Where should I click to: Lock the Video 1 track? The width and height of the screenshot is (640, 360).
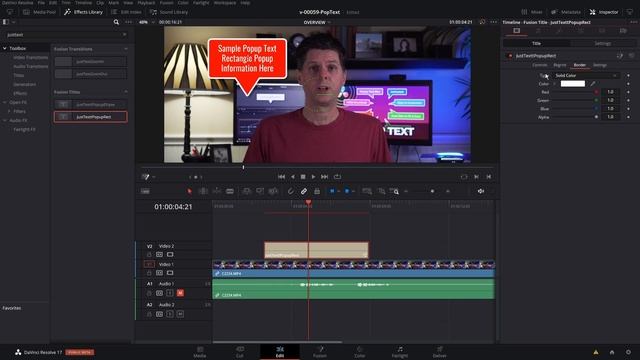pos(149,273)
